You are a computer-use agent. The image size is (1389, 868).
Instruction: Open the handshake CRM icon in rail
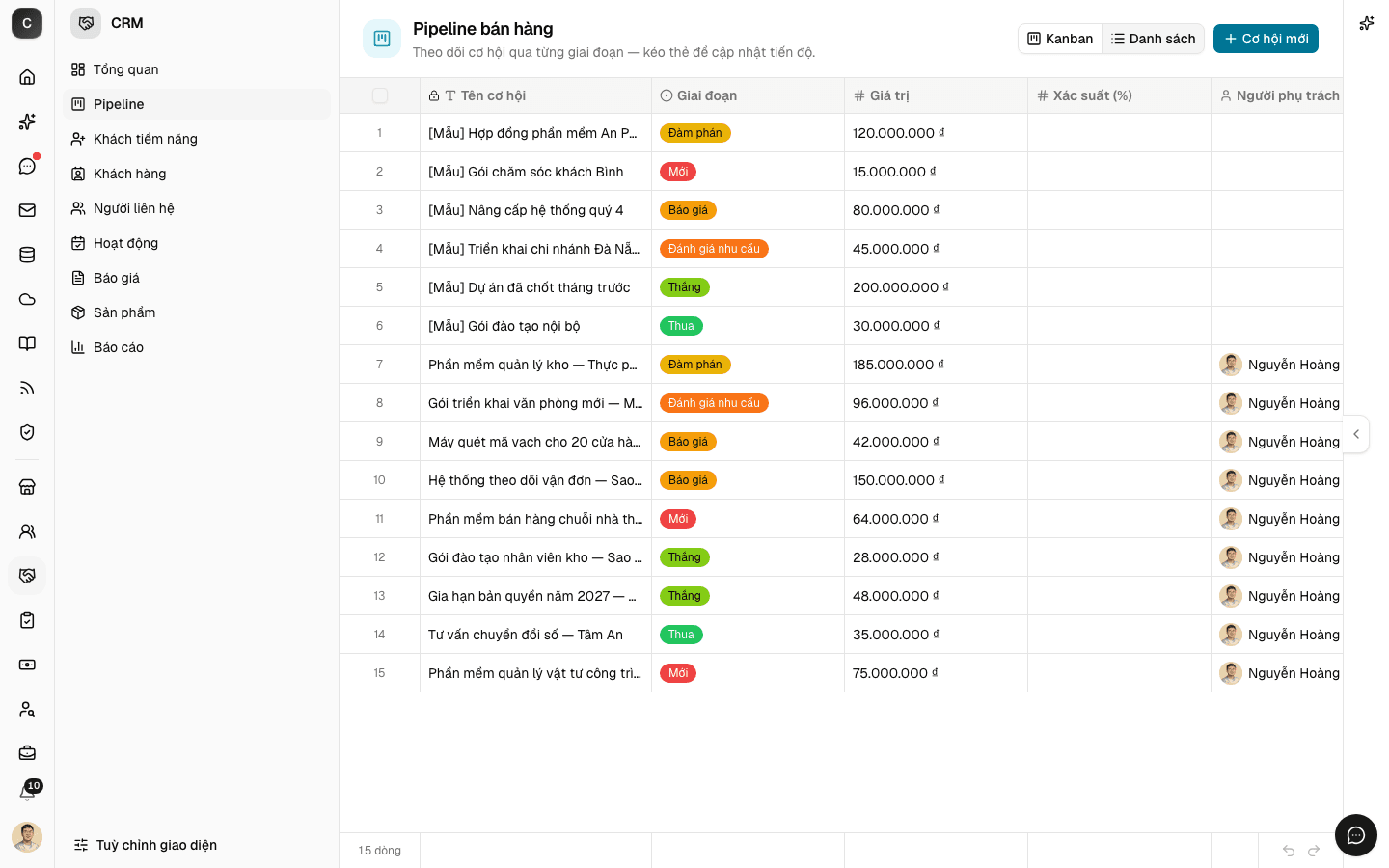(27, 576)
